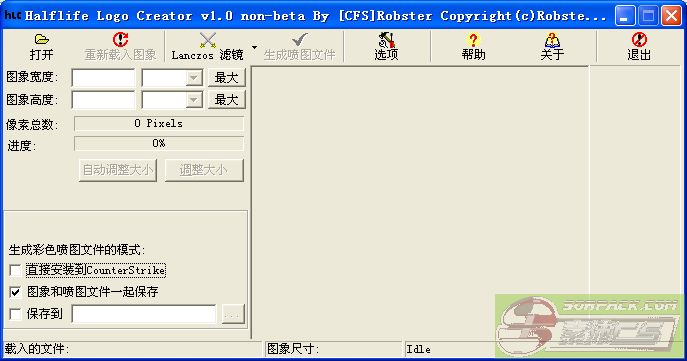Image resolution: width=687 pixels, height=361 pixels.
Task: Enable the 保存到 checkbox
Action: pos(15,314)
